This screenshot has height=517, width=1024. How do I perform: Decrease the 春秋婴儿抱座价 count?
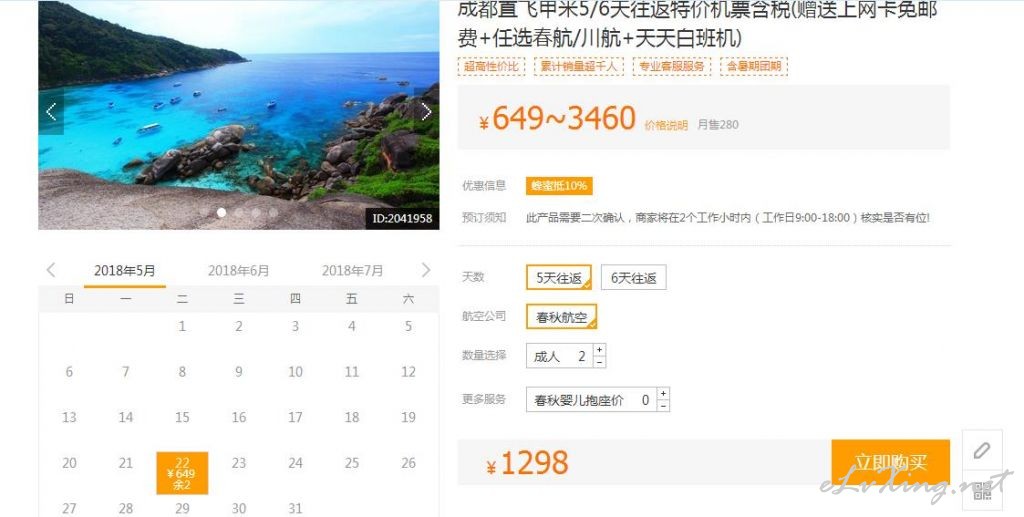click(664, 405)
